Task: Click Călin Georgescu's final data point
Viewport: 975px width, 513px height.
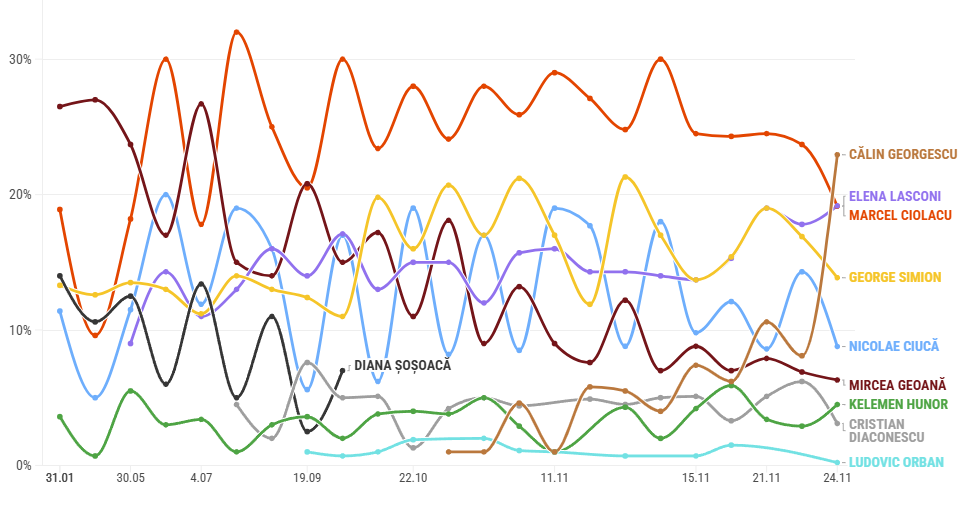Action: (837, 155)
